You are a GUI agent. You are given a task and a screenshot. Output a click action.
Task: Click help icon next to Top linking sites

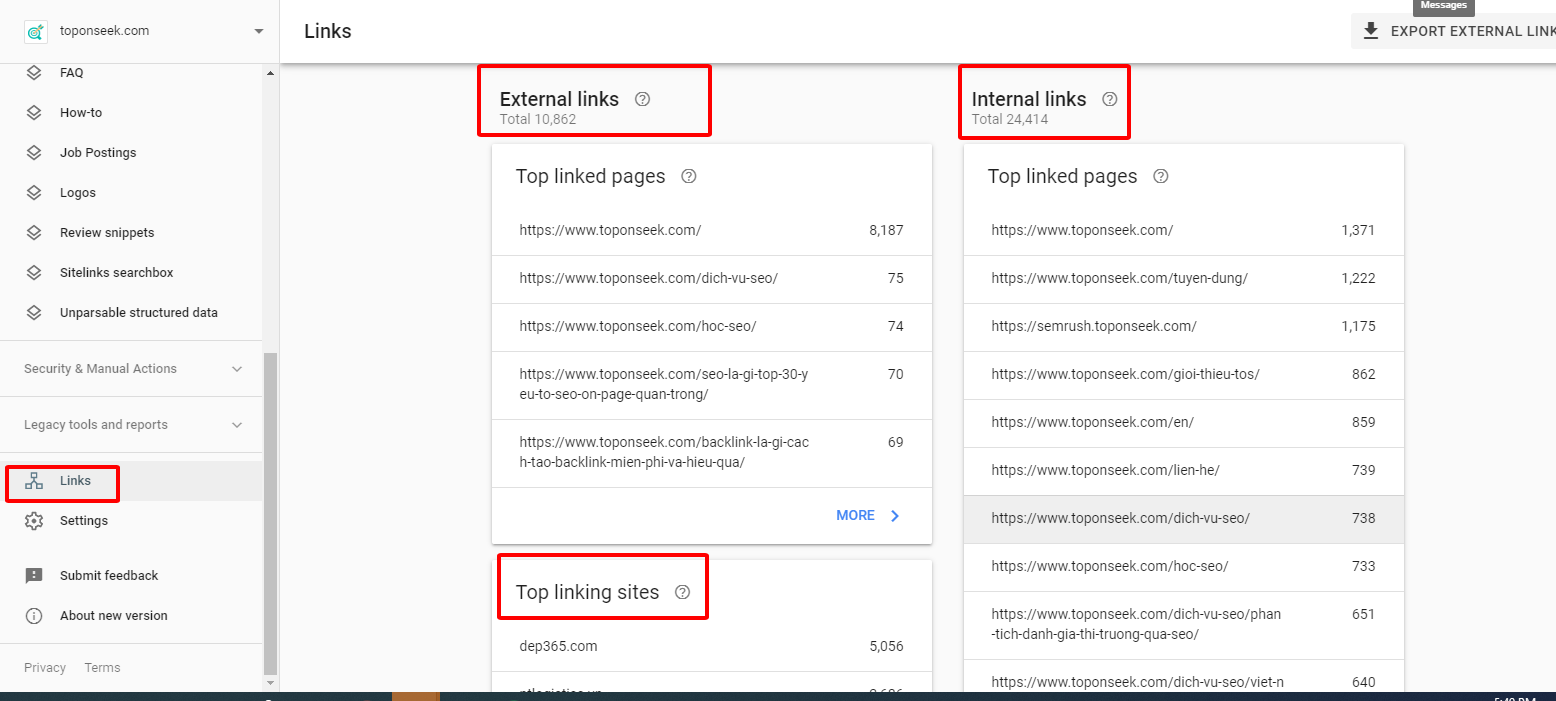(683, 592)
